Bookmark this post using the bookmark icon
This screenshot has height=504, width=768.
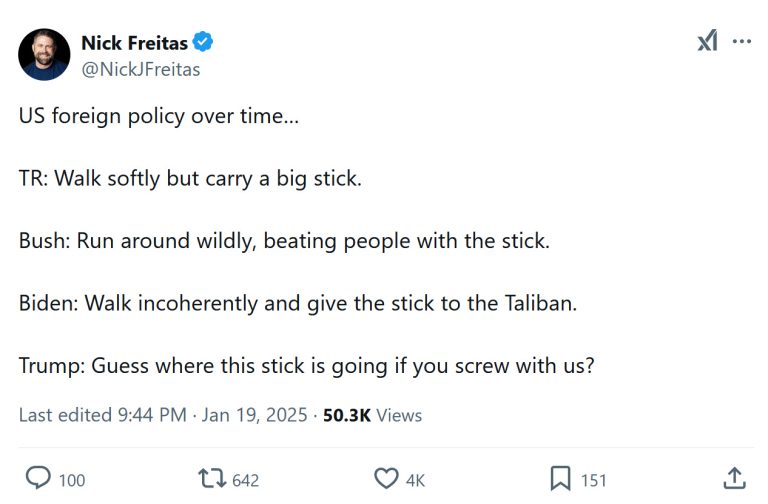click(561, 479)
